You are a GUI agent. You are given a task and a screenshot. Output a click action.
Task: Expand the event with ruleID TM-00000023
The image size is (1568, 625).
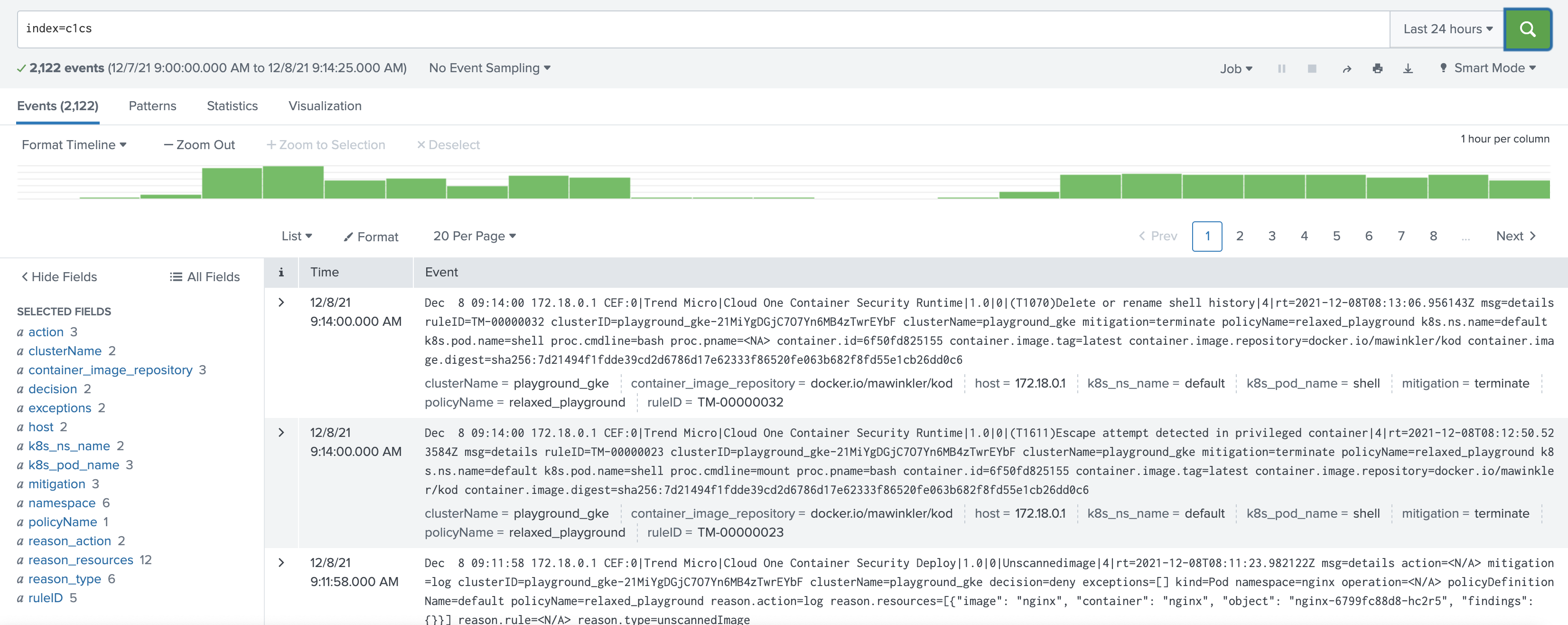281,433
